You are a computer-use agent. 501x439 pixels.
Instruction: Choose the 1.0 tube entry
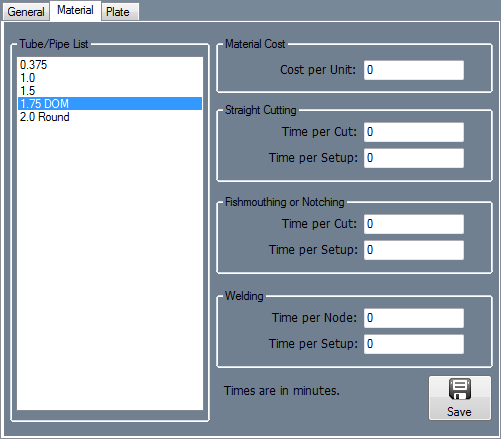pyautogui.click(x=110, y=78)
